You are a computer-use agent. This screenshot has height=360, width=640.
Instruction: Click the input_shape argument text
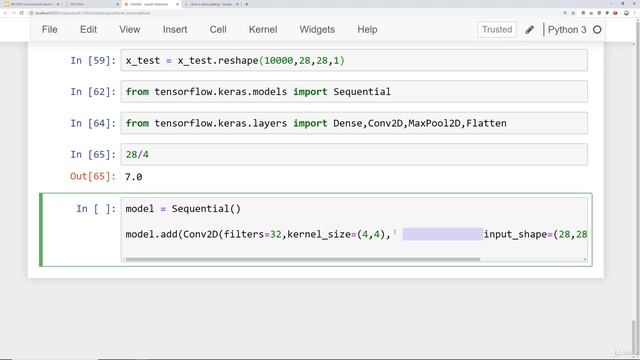pos(535,234)
